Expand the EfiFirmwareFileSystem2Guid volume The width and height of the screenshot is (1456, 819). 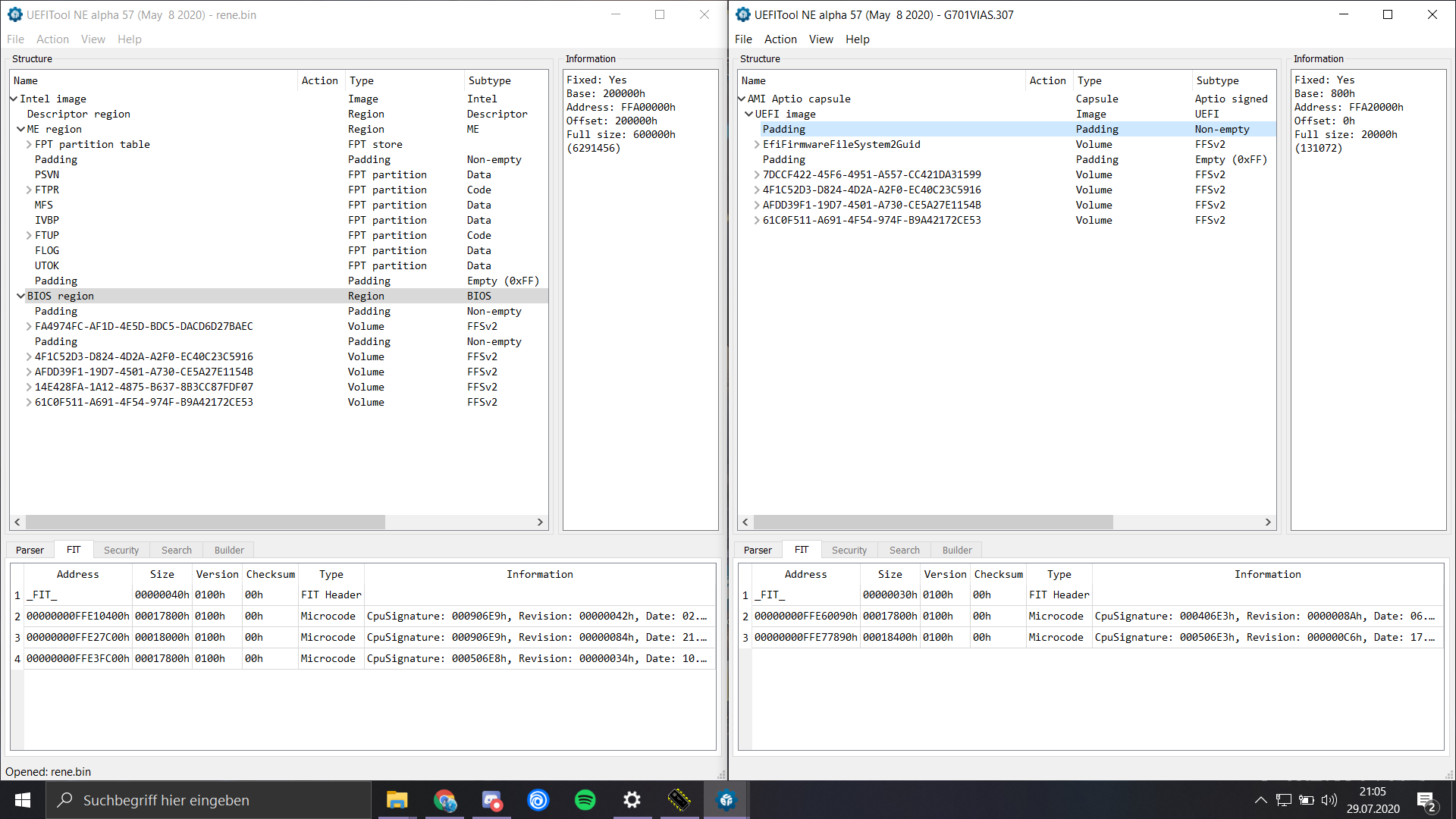coord(756,144)
